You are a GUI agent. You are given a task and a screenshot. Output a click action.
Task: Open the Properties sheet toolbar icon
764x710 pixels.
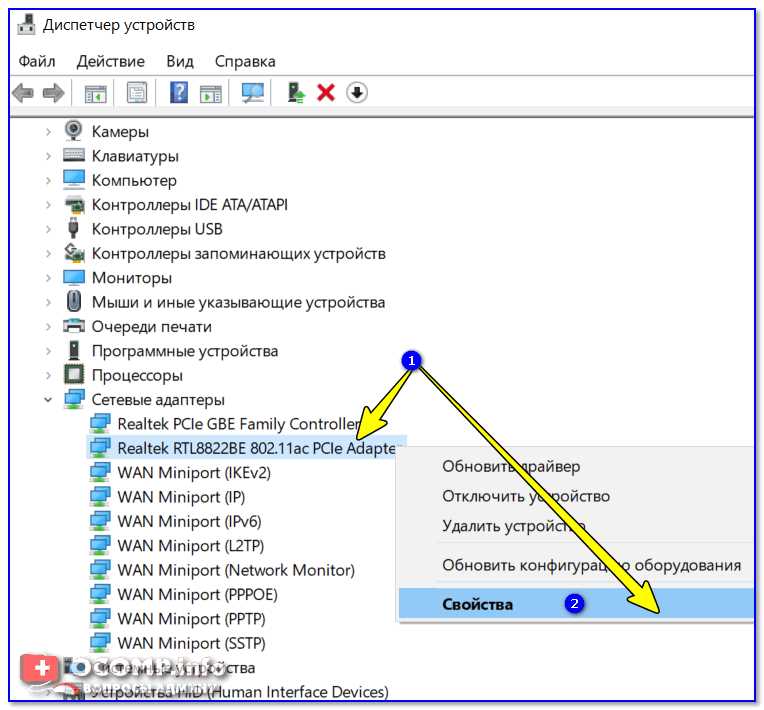pos(137,92)
